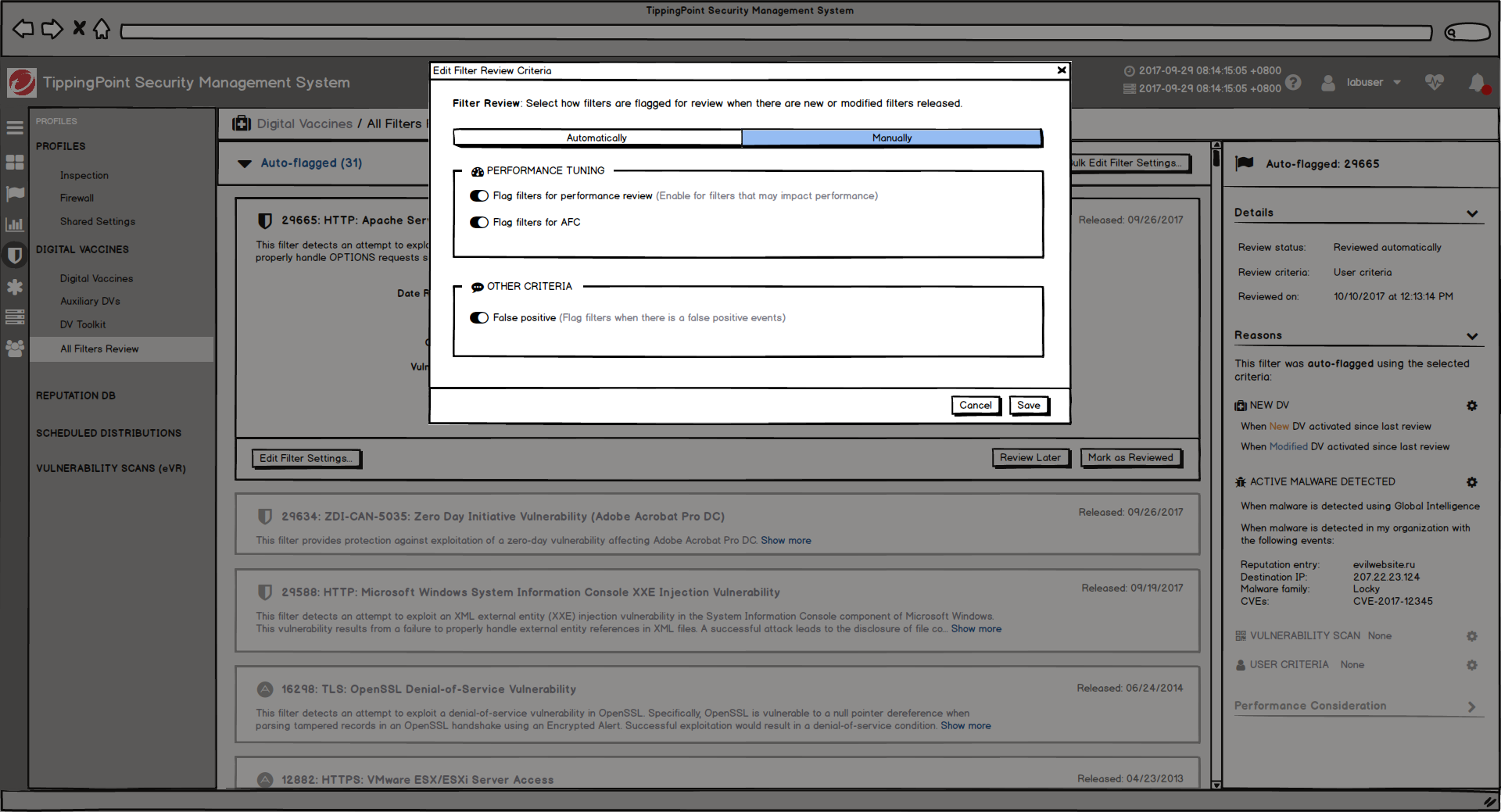1501x812 pixels.
Task: Select the Manually tab
Action: (892, 138)
